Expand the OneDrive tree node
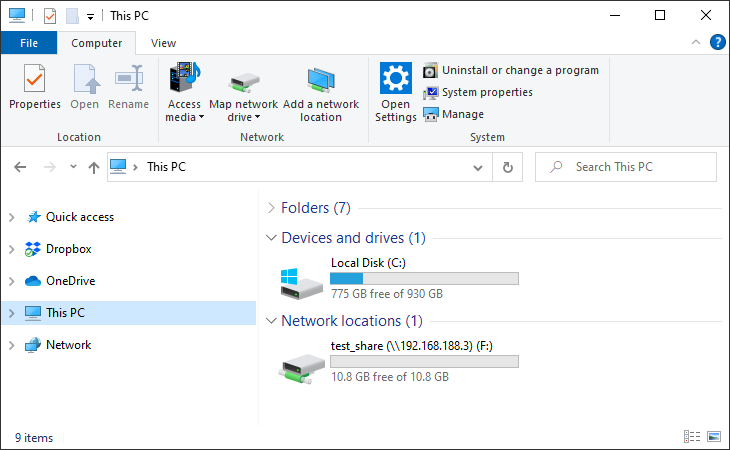 click(12, 281)
